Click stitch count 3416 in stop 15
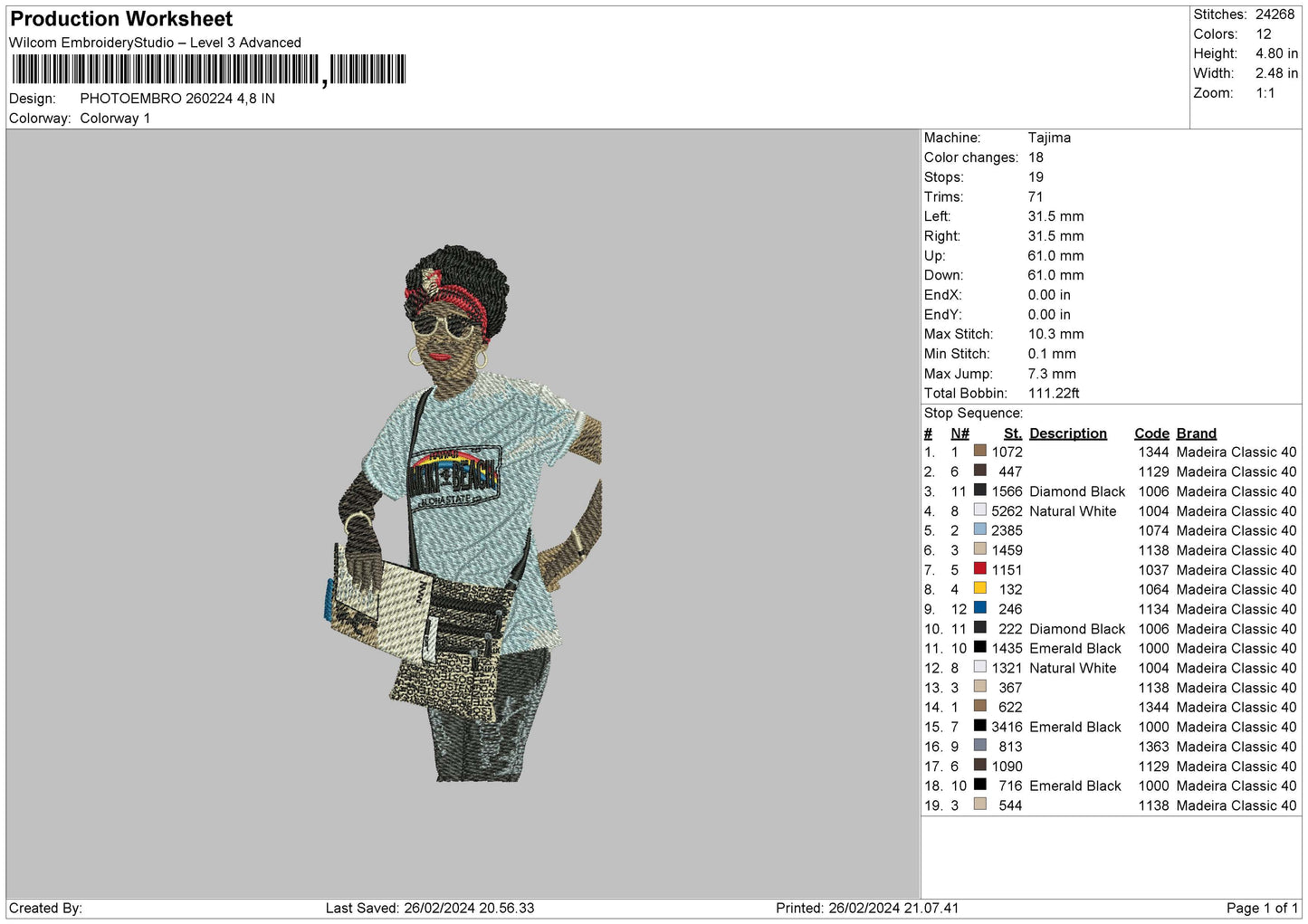The image size is (1308, 924). [x=1007, y=727]
